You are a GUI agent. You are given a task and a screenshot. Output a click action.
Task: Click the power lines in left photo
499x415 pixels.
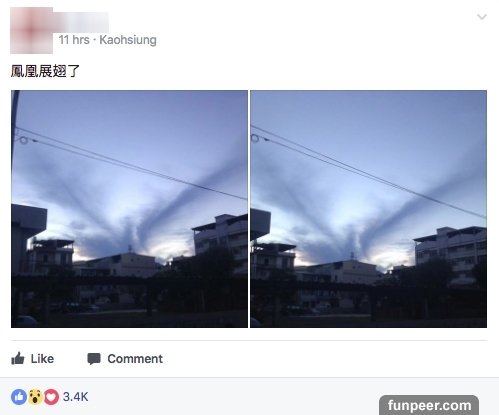(130, 163)
